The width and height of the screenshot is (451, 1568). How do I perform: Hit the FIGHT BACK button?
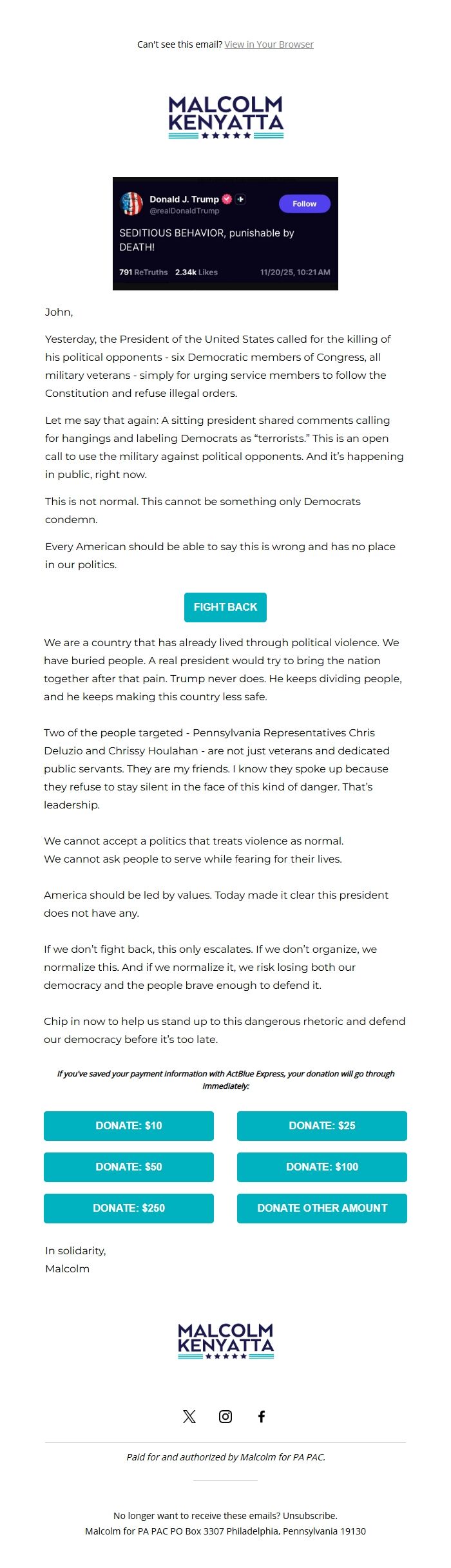[225, 607]
